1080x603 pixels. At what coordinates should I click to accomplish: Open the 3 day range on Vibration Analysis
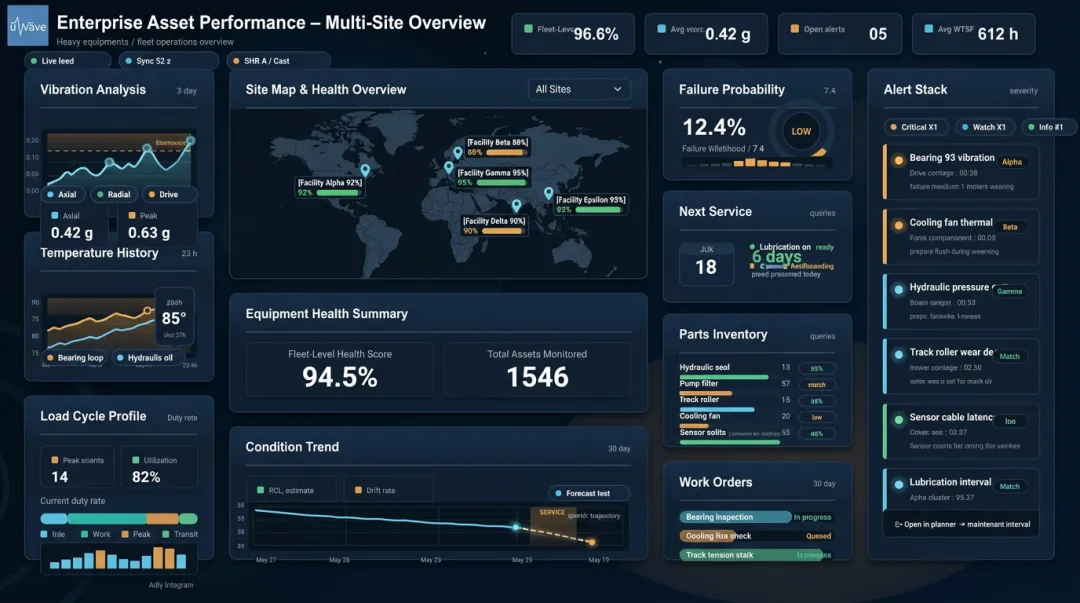coord(186,91)
